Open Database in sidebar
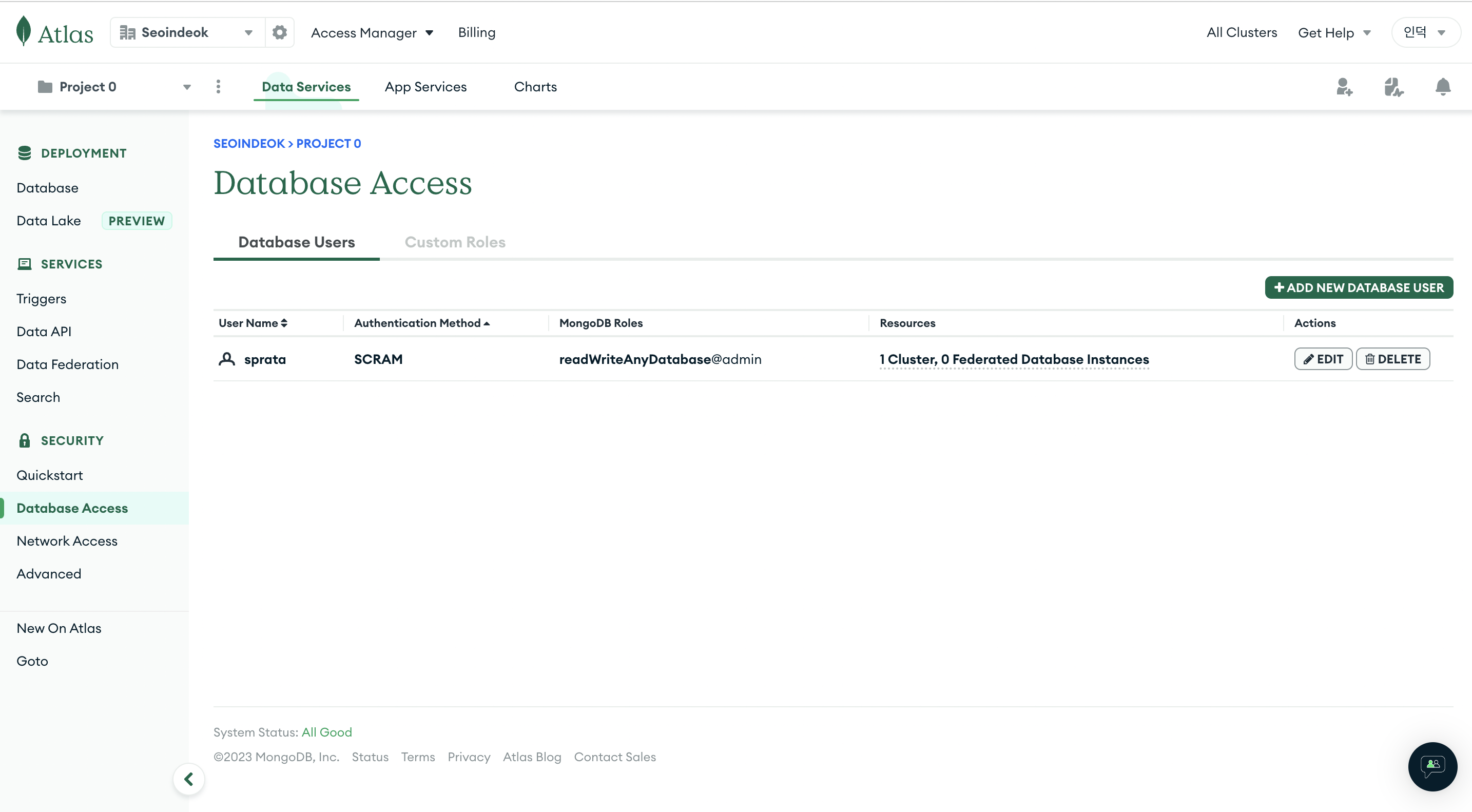The image size is (1472, 812). [x=47, y=188]
